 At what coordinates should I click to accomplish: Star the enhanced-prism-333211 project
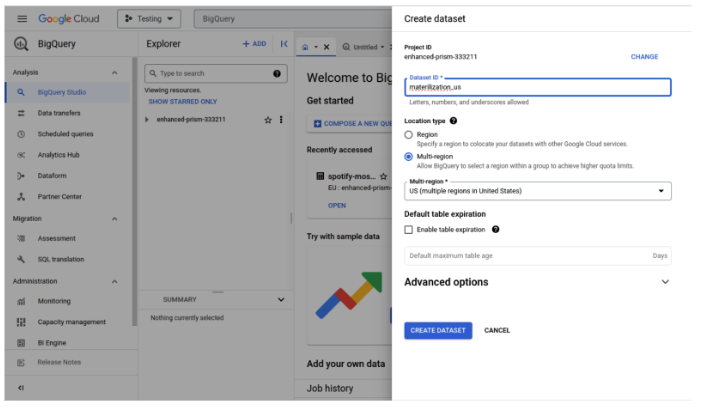tap(268, 120)
